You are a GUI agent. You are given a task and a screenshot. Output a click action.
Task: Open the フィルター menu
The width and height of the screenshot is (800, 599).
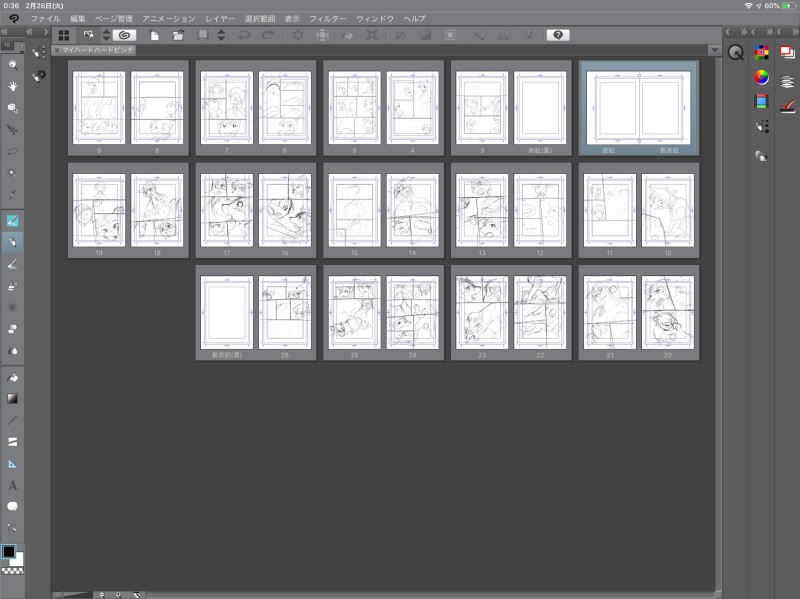(328, 19)
